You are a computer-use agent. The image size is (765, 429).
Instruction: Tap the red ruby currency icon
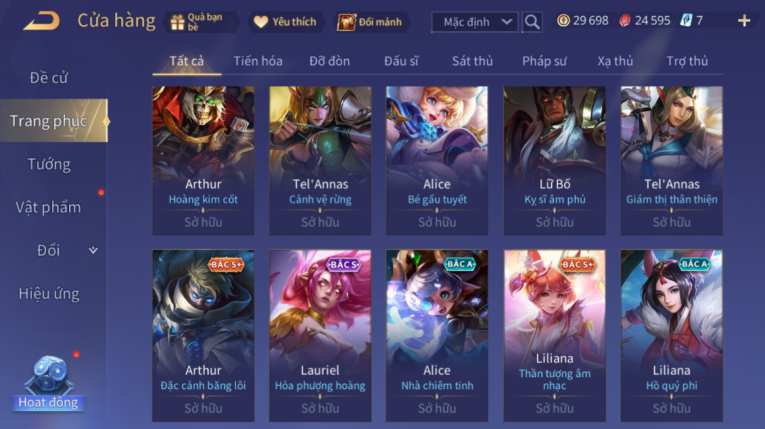[624, 20]
